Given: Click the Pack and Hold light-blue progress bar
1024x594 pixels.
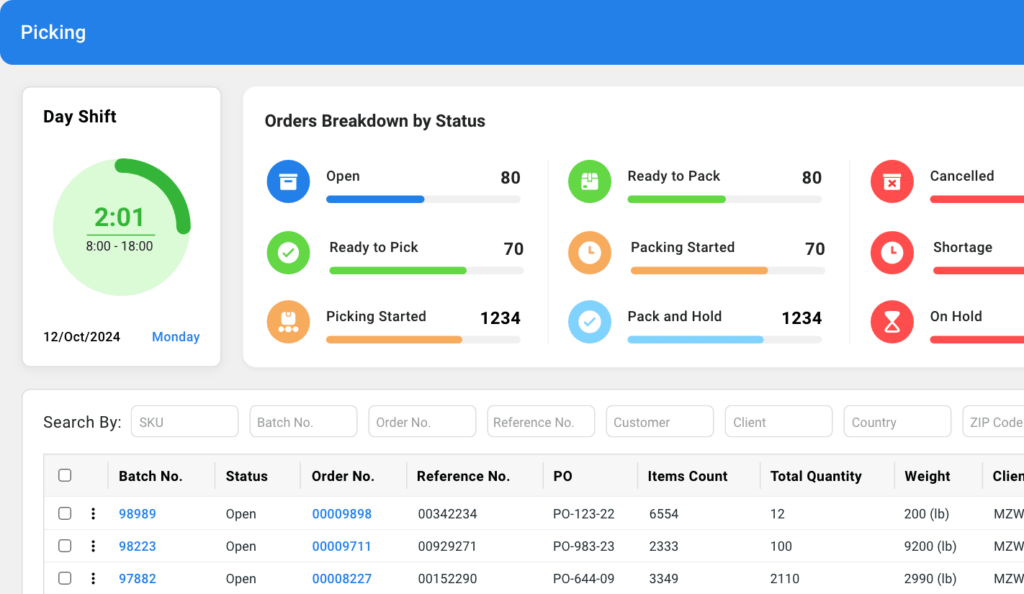Looking at the screenshot, I should tap(724, 339).
